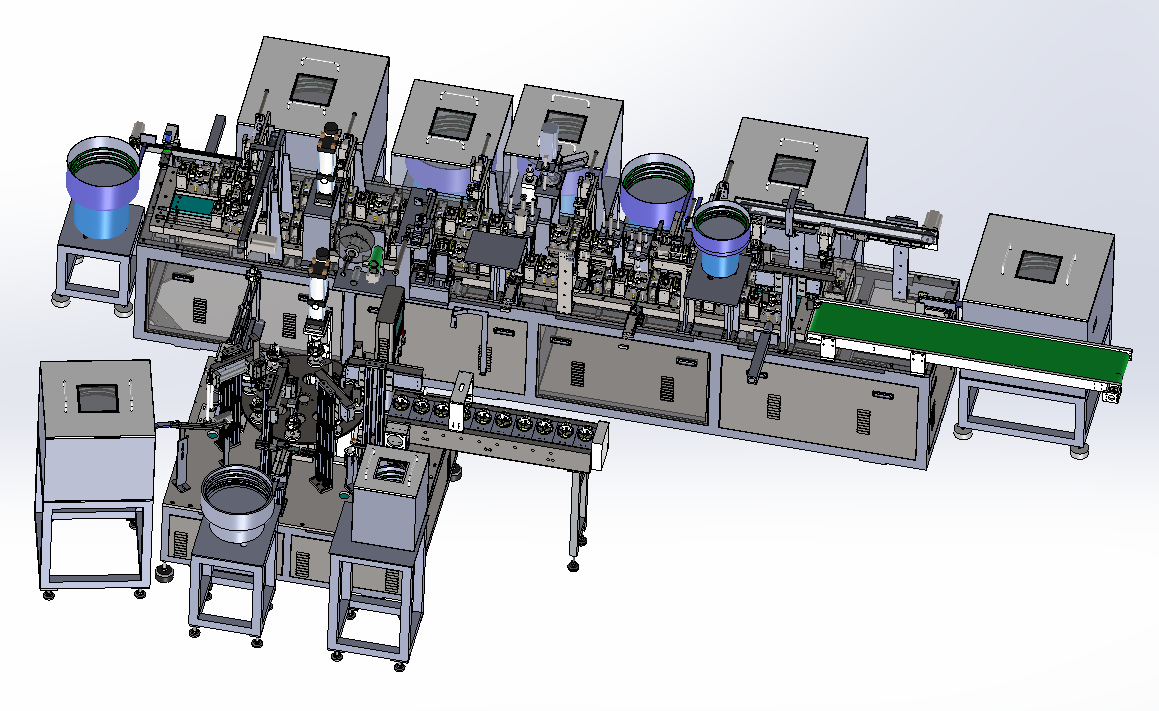Click the teal plate on the left station
1159x711 pixels.
pos(192,205)
